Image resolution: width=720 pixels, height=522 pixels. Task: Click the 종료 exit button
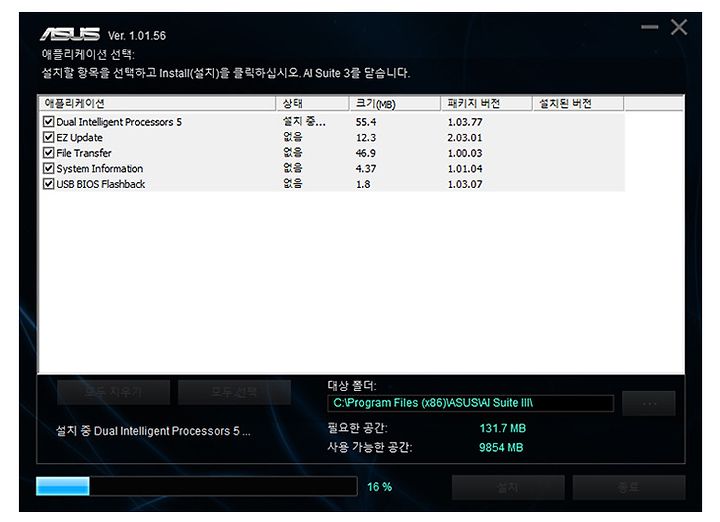pyautogui.click(x=629, y=488)
